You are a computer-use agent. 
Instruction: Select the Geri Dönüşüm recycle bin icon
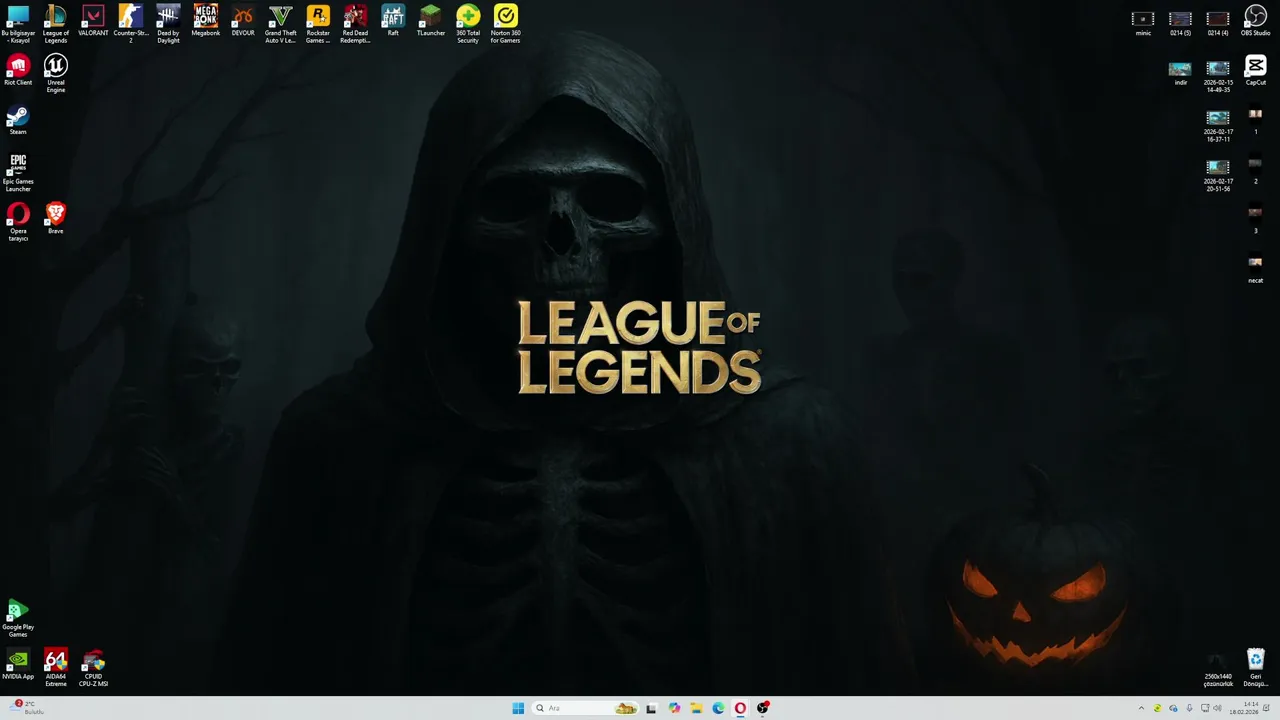pyautogui.click(x=1255, y=668)
